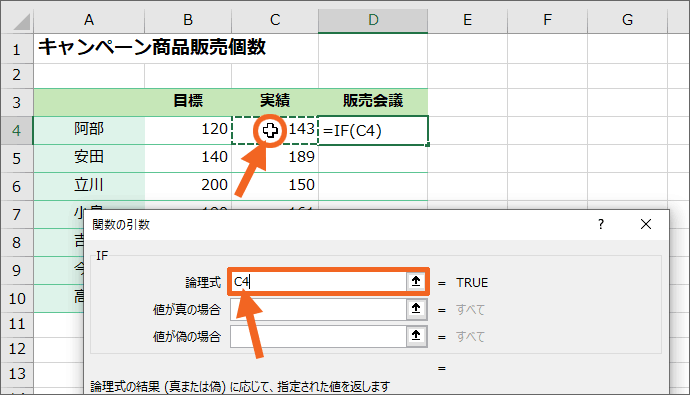Select row 6 header
Image resolution: width=690 pixels, height=395 pixels.
[17, 187]
